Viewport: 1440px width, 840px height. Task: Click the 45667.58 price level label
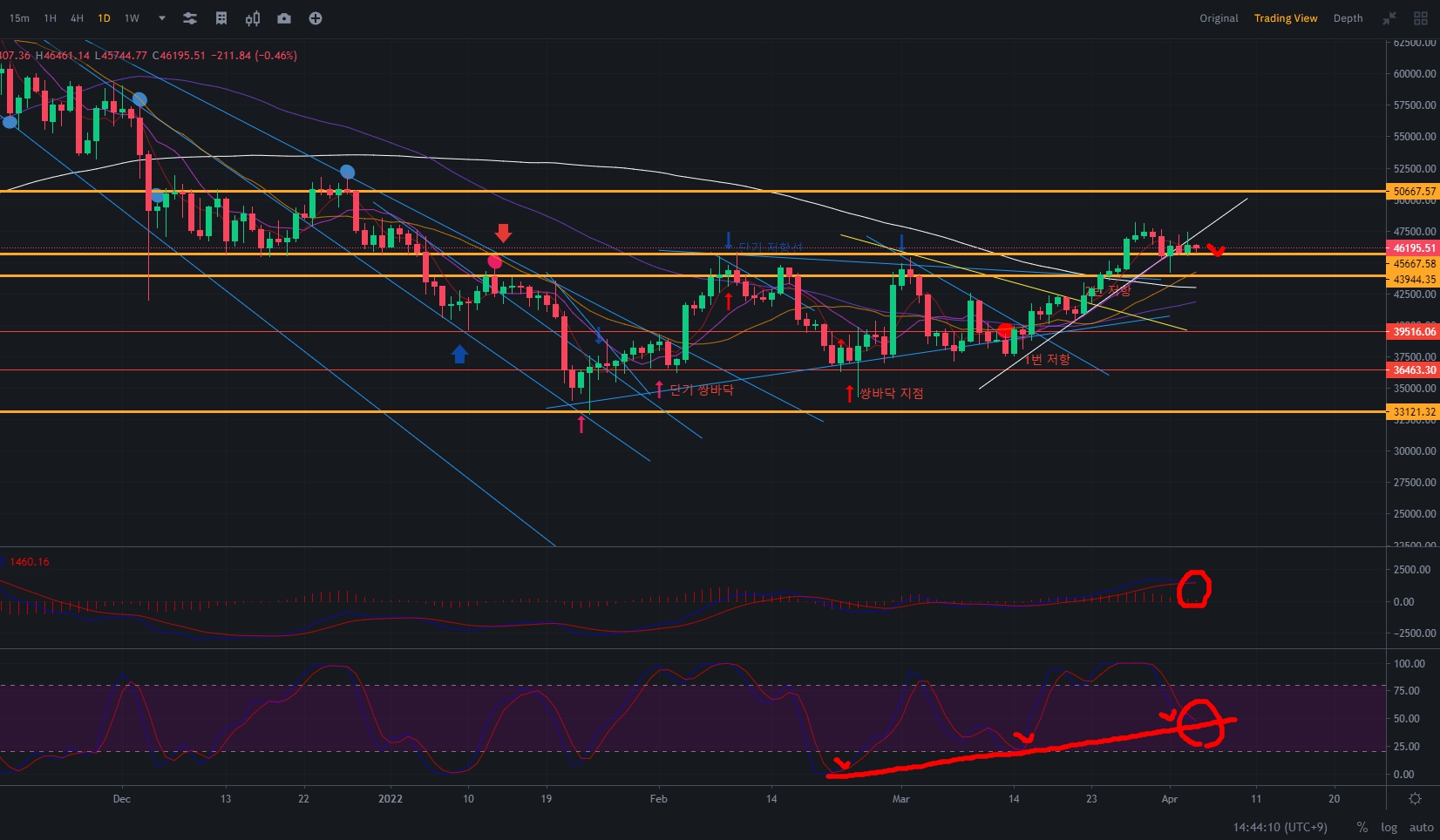[x=1413, y=263]
